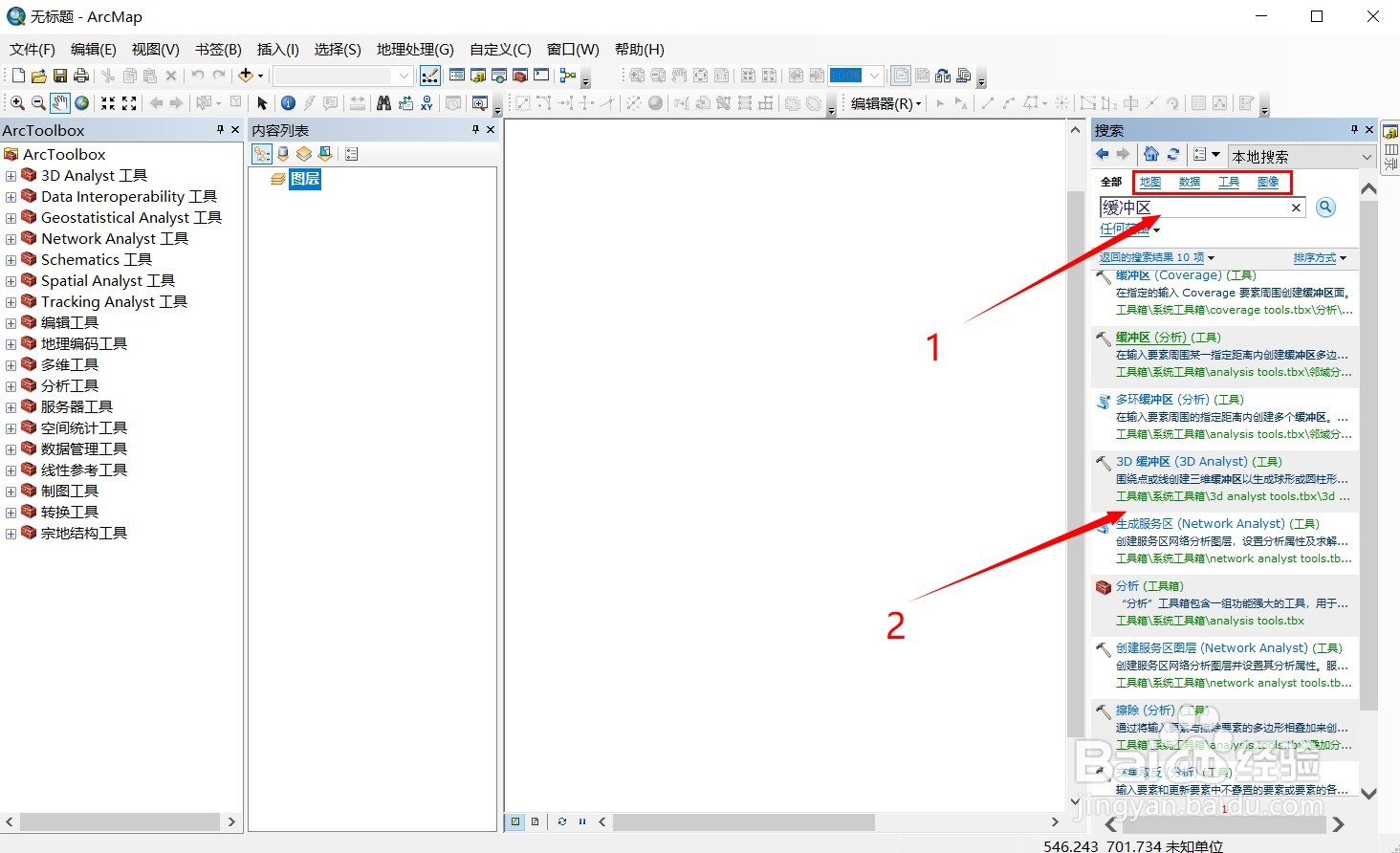This screenshot has width=1400, height=853.
Task: Create a new map document
Action: point(18,76)
